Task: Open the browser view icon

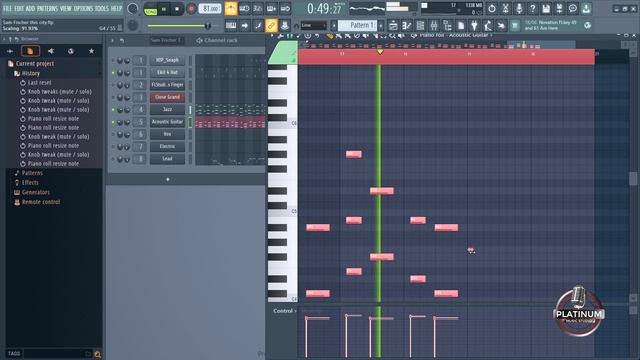Action: pos(447,26)
